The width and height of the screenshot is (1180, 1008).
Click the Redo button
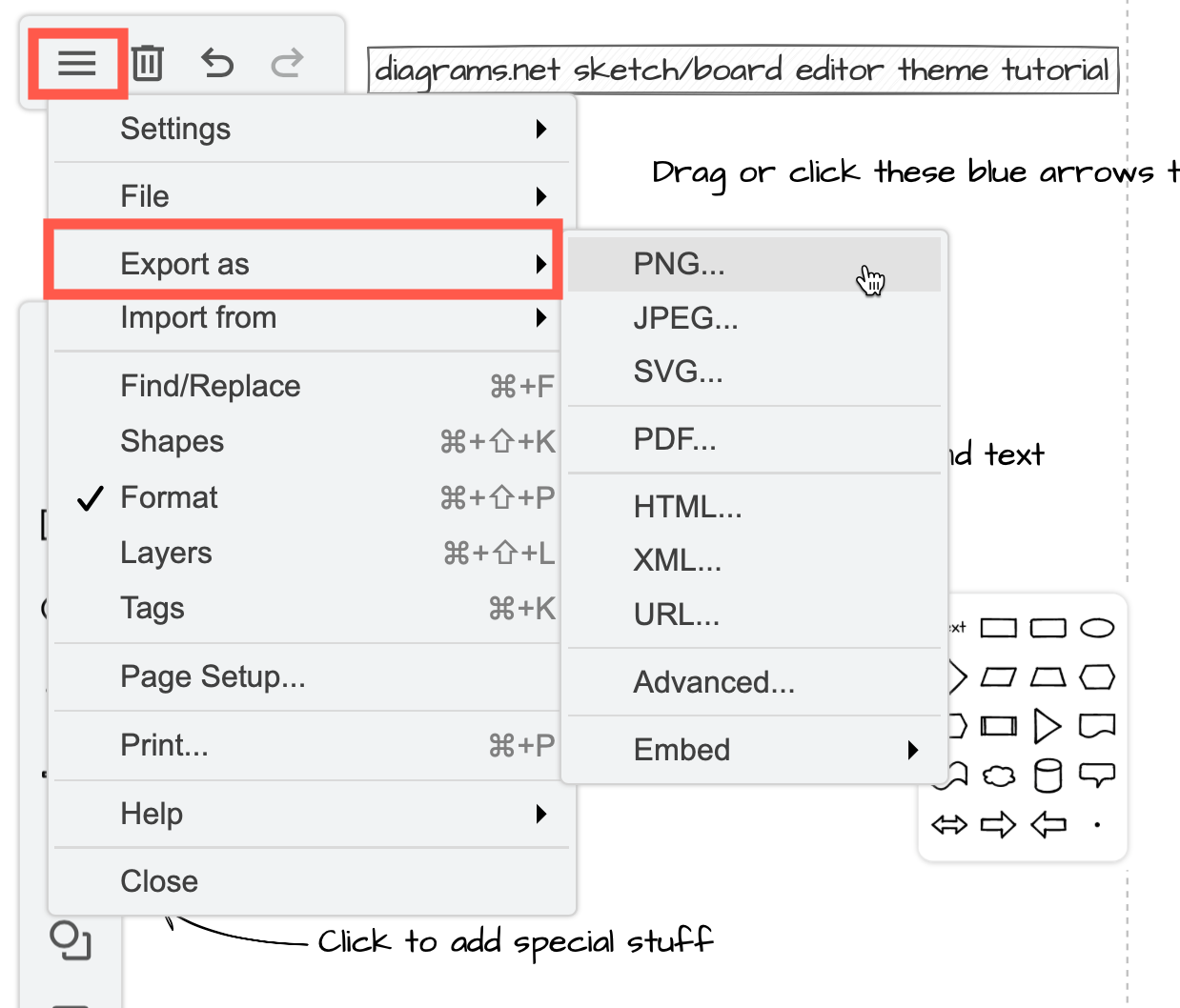(286, 63)
